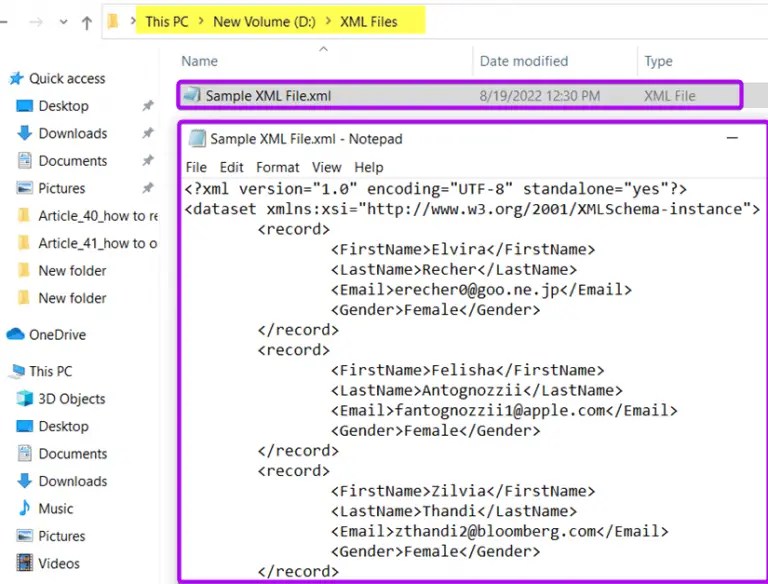Screen dimensions: 768x584
Task: Expand the chevron after New Volume (D:)
Action: point(328,22)
